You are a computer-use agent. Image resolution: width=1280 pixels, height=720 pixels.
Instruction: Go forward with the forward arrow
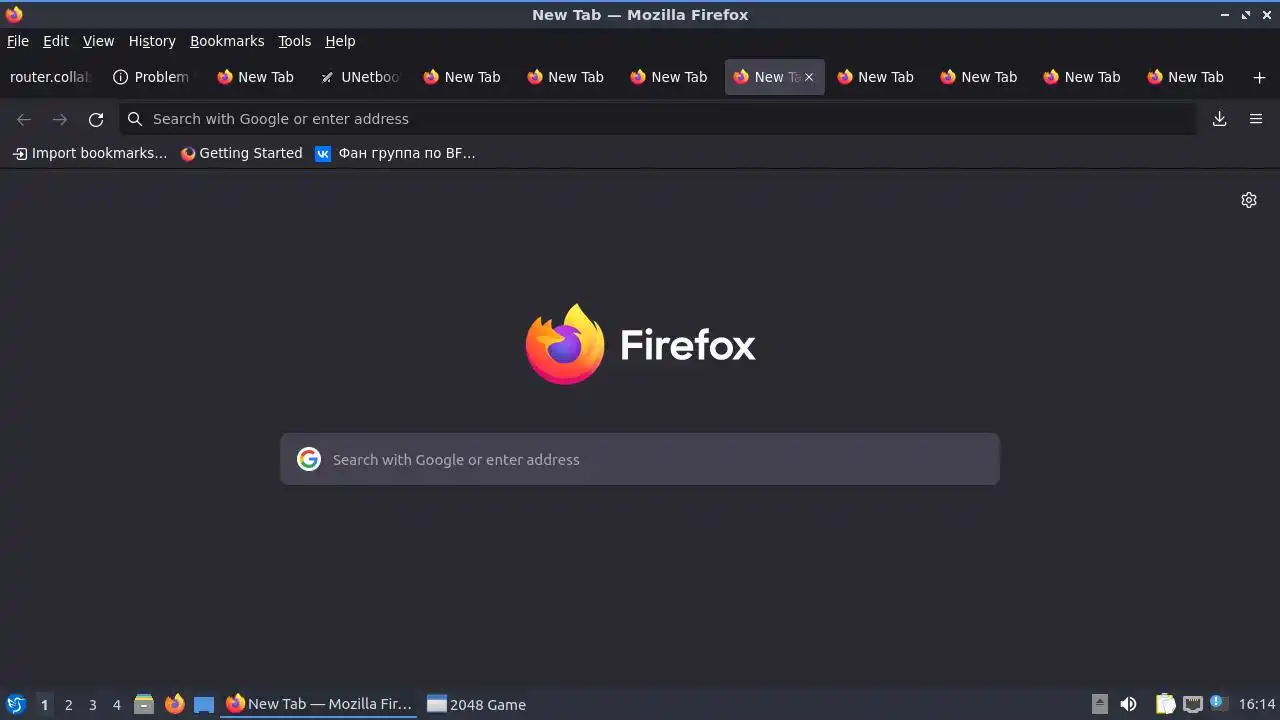[x=60, y=119]
